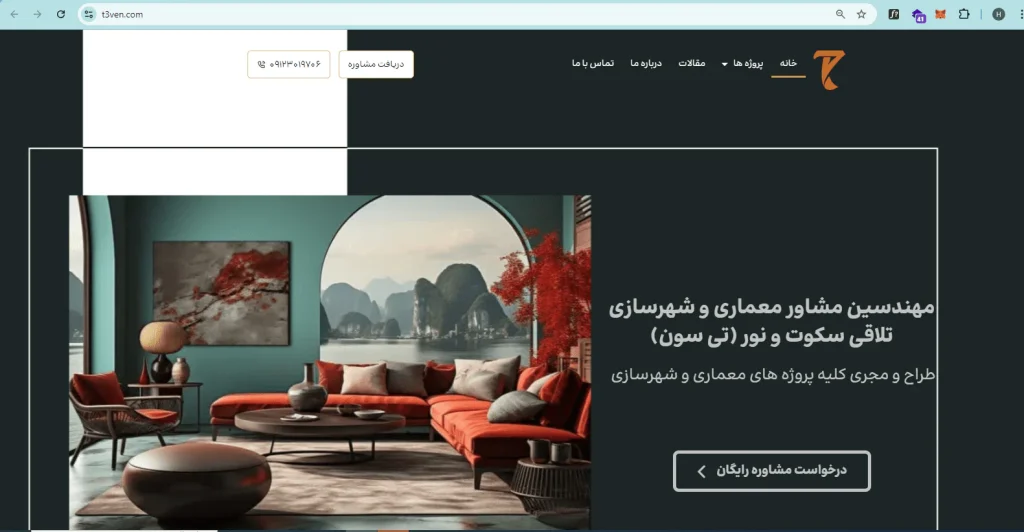Open the Extensions puzzle icon
The width and height of the screenshot is (1024, 532).
(964, 14)
